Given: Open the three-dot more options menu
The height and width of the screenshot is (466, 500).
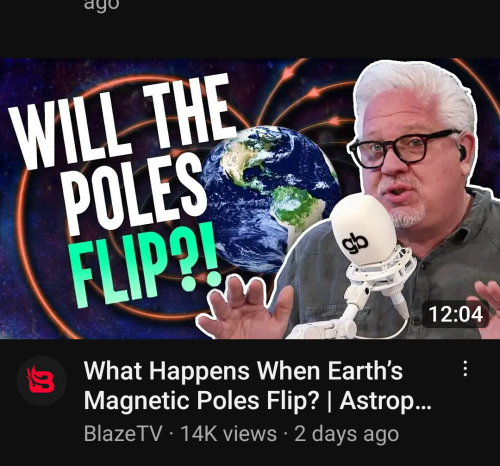Looking at the screenshot, I should pyautogui.click(x=465, y=369).
